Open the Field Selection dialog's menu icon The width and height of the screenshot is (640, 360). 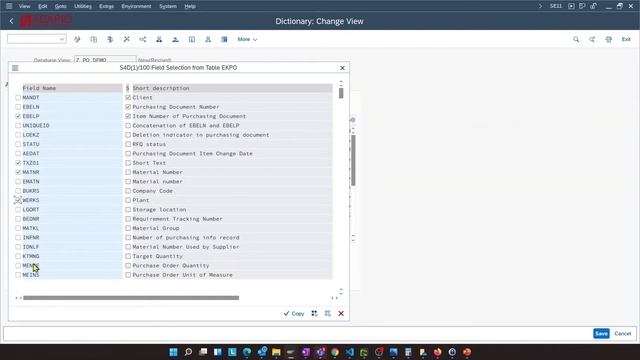pyautogui.click(x=15, y=68)
